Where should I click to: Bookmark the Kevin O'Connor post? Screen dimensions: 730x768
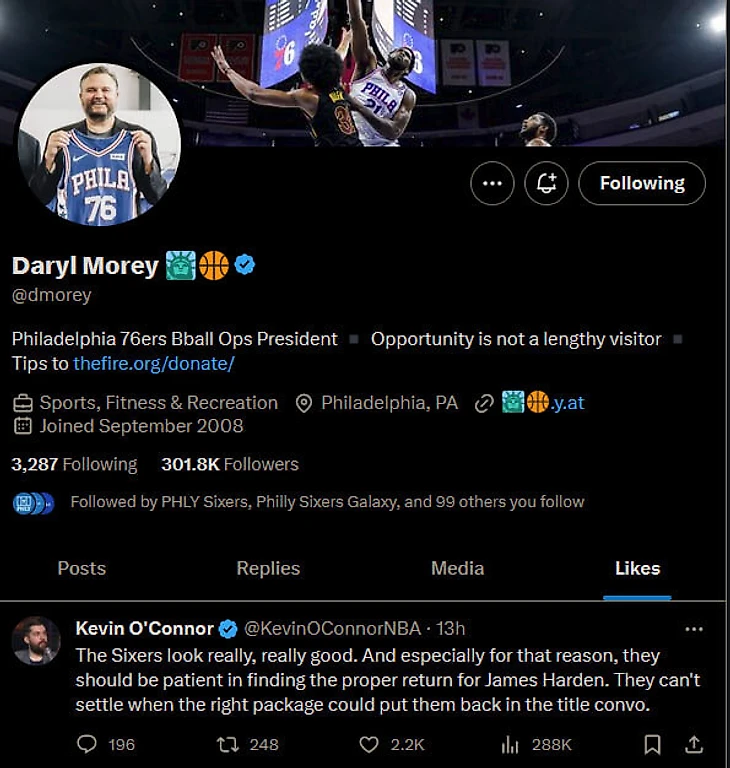[652, 745]
